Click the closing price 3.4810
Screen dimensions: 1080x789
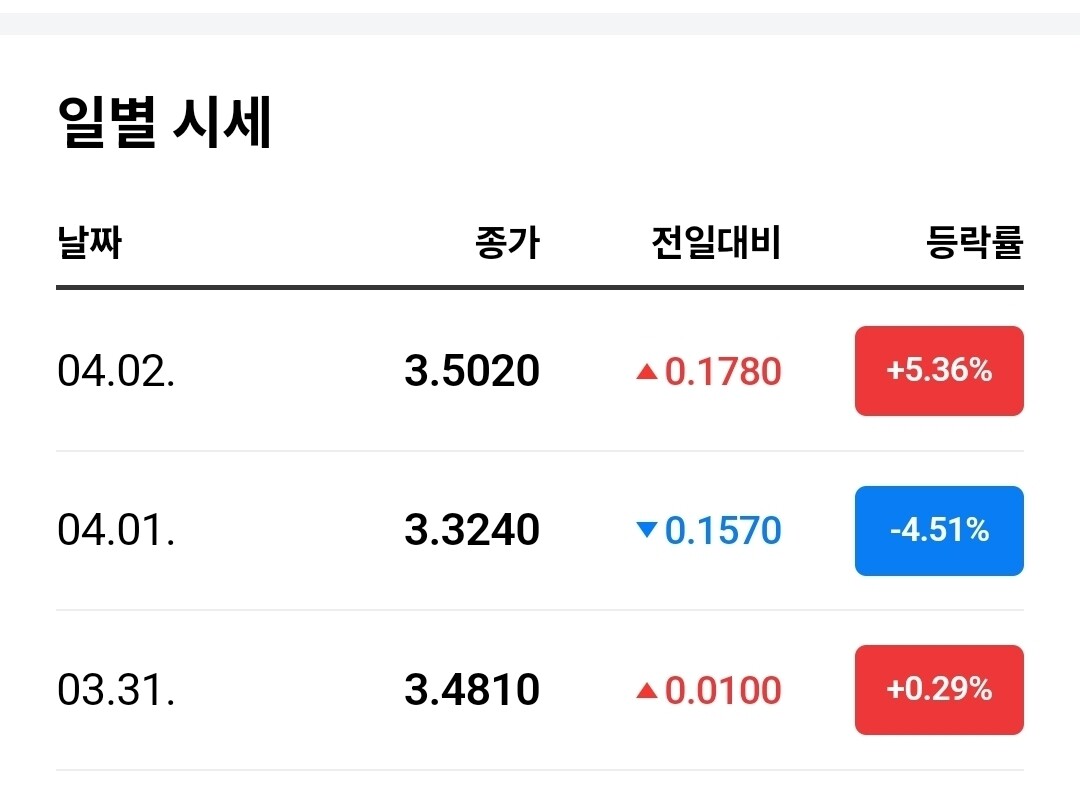[472, 690]
